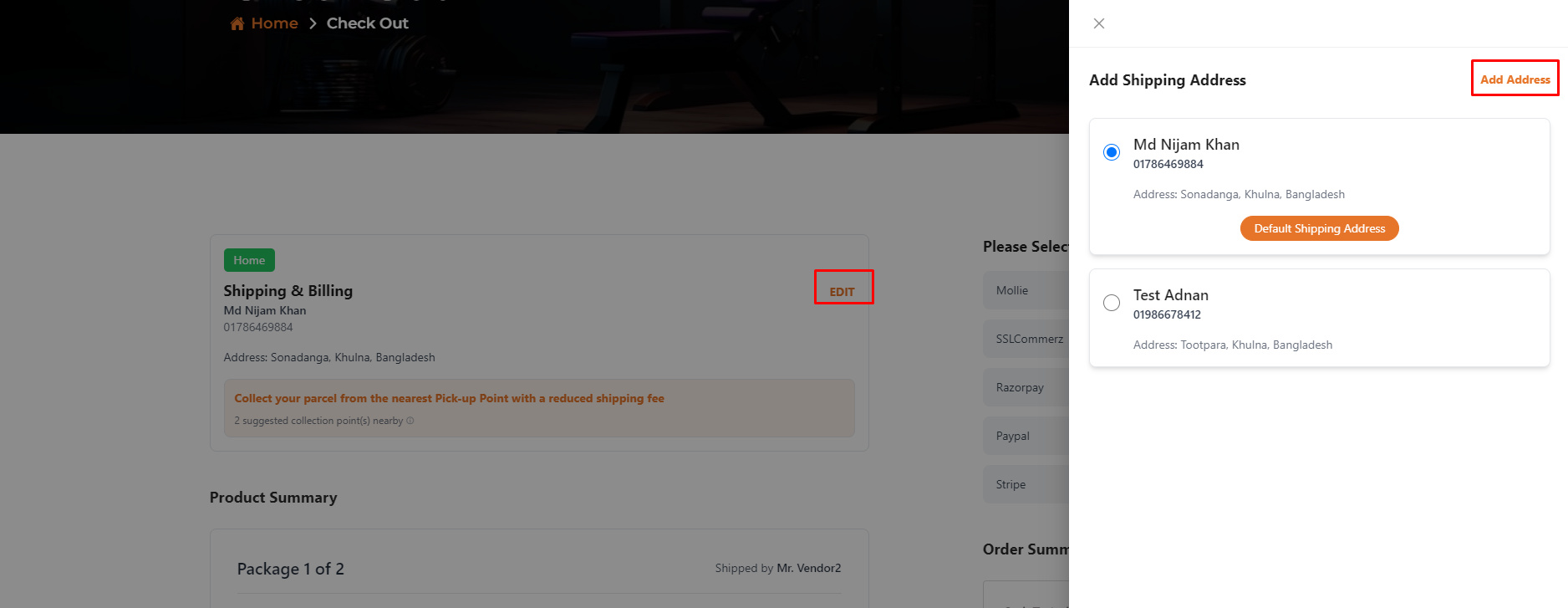Choose Razorpay payment option
The image size is (1568, 608).
(x=1026, y=387)
